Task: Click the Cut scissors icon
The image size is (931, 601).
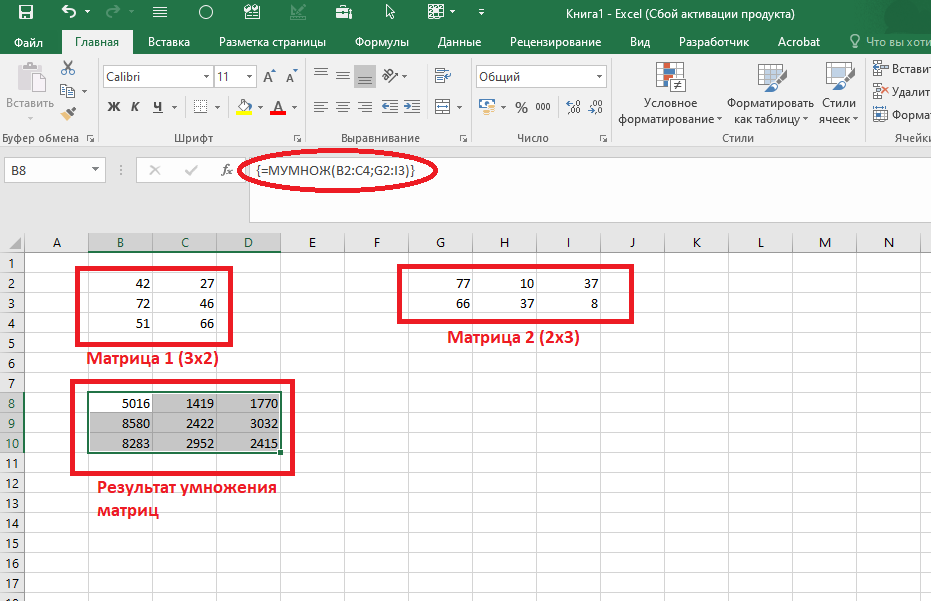Action: click(68, 68)
